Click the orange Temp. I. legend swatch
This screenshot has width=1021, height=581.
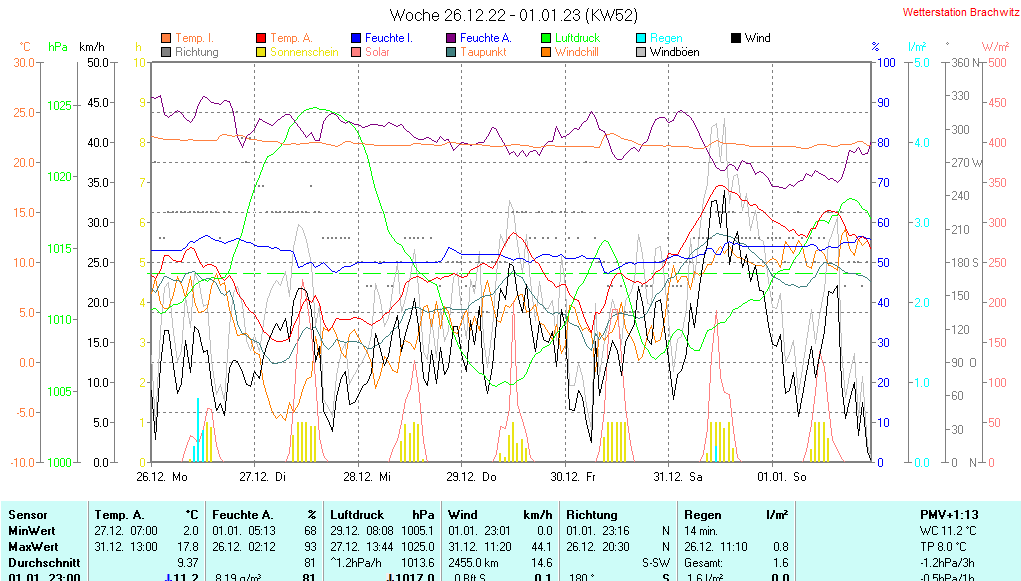166,38
